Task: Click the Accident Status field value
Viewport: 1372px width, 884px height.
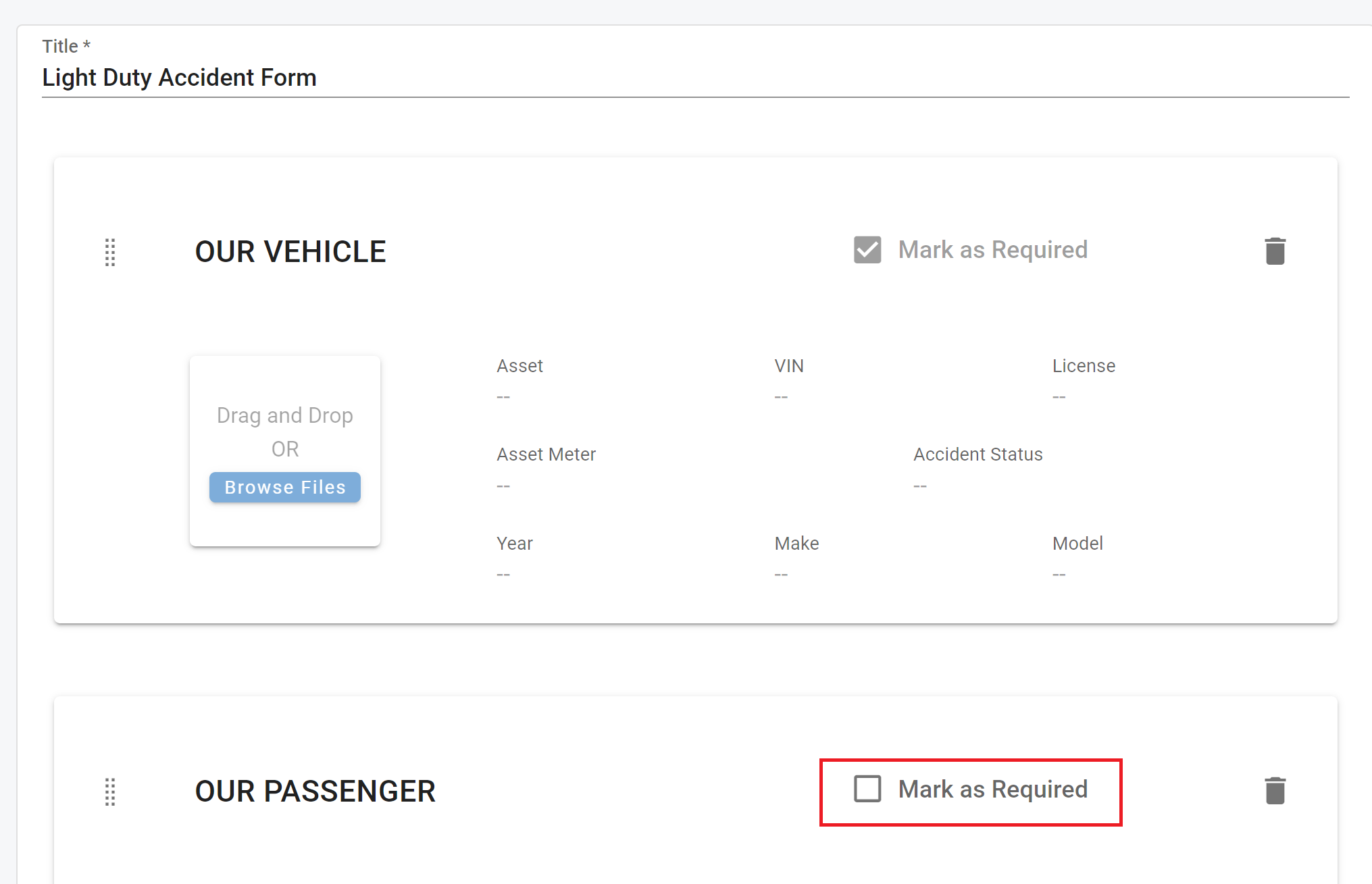Action: [x=920, y=486]
